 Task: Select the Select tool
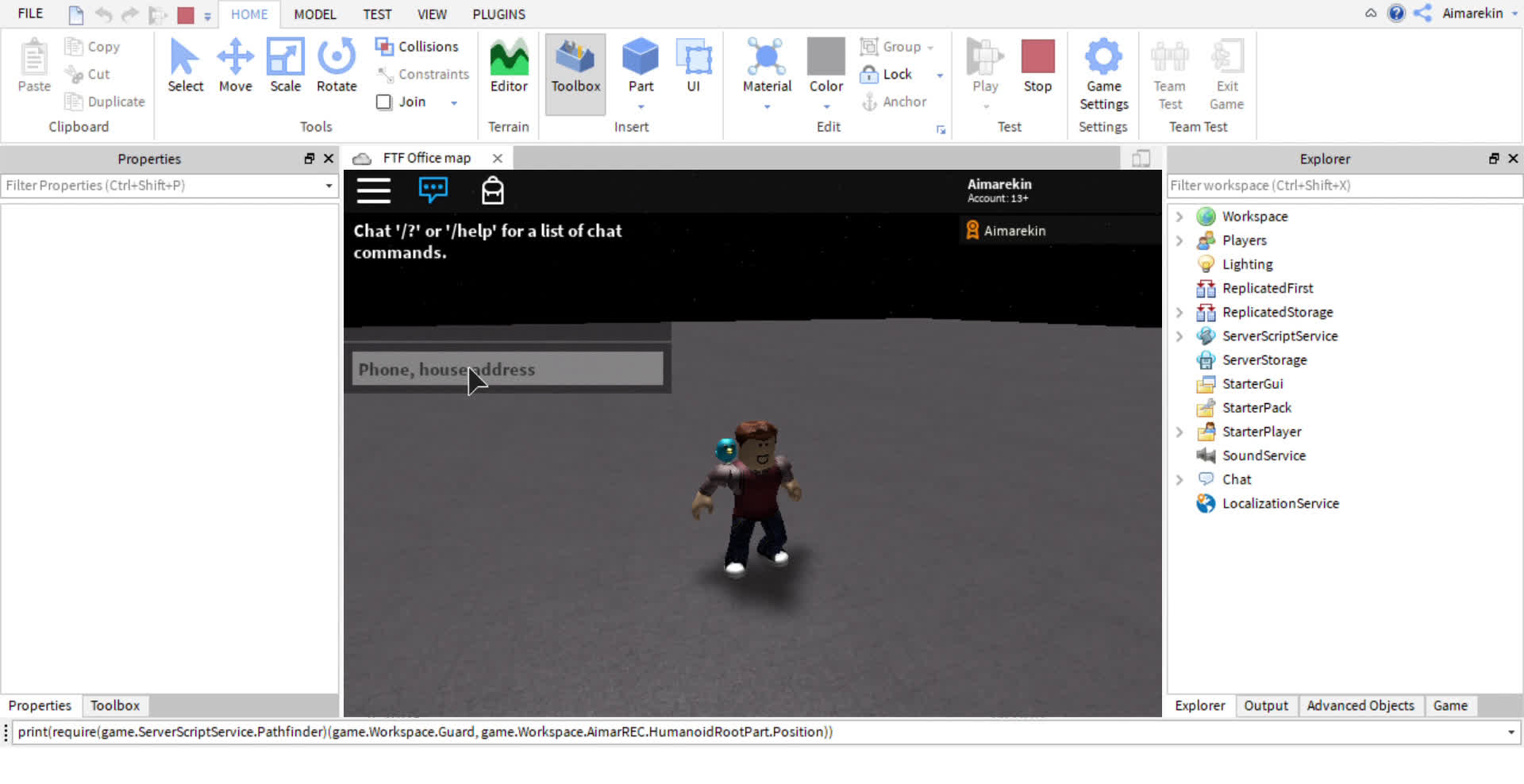(x=185, y=66)
